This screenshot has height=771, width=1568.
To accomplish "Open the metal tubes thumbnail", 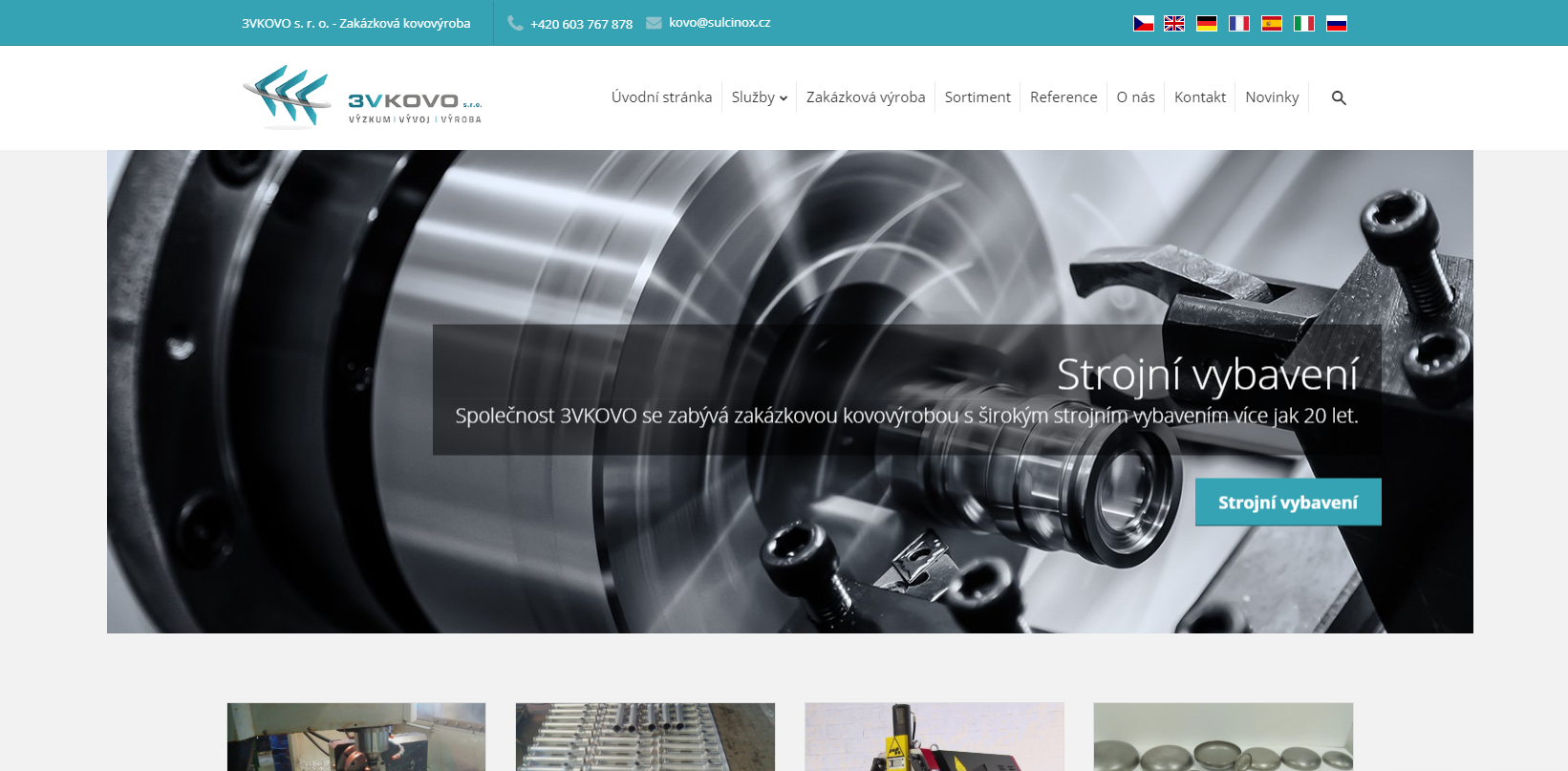I will tap(645, 737).
